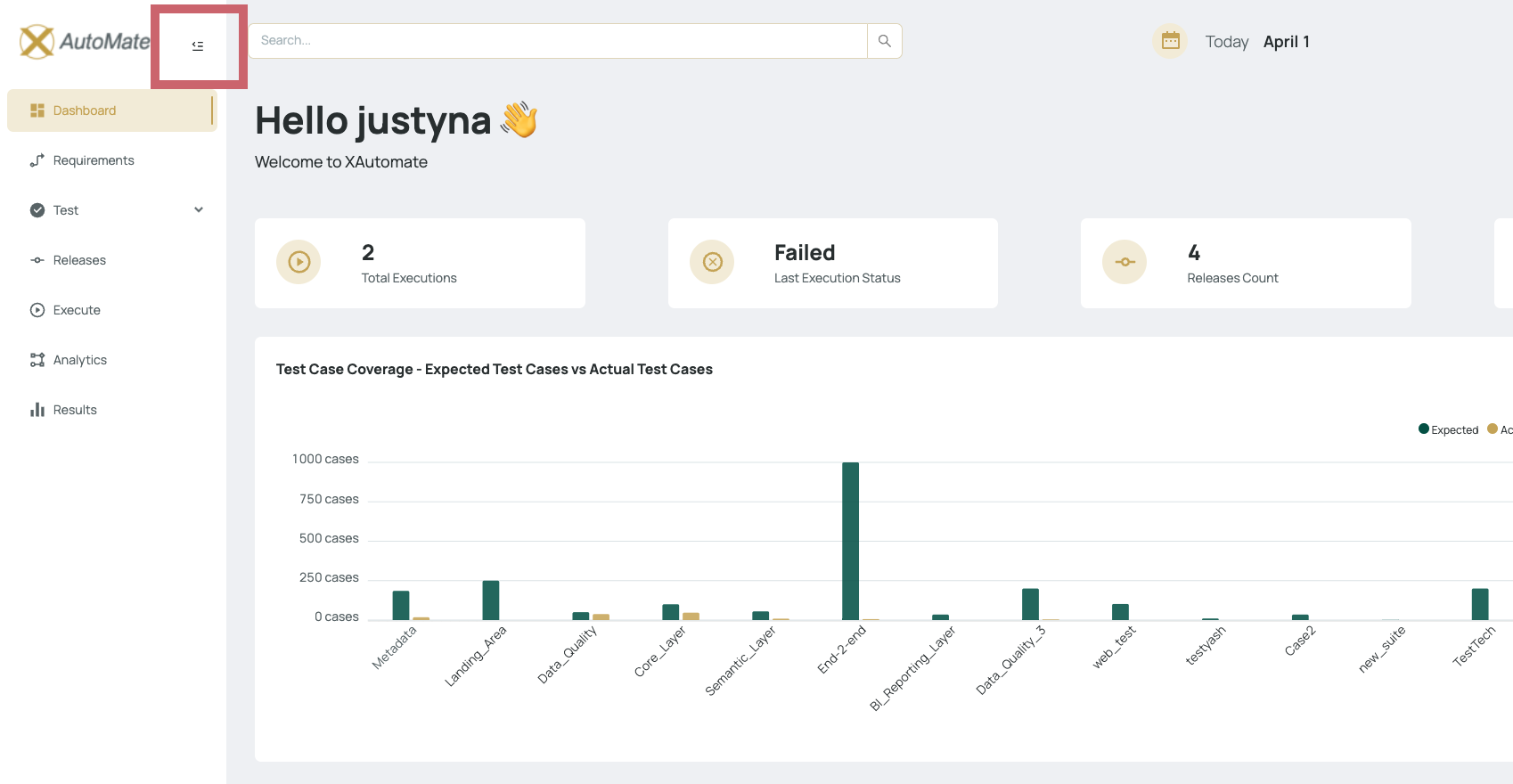This screenshot has height=784, width=1513.
Task: Click the calendar icon beside Today
Action: coord(1171,41)
